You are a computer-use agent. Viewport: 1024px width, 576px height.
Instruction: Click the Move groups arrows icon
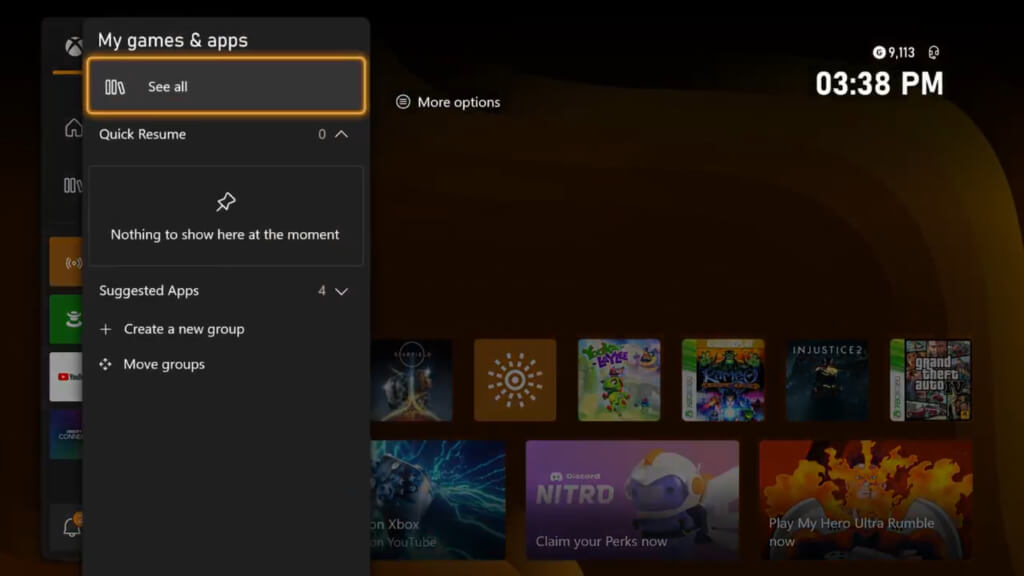106,365
